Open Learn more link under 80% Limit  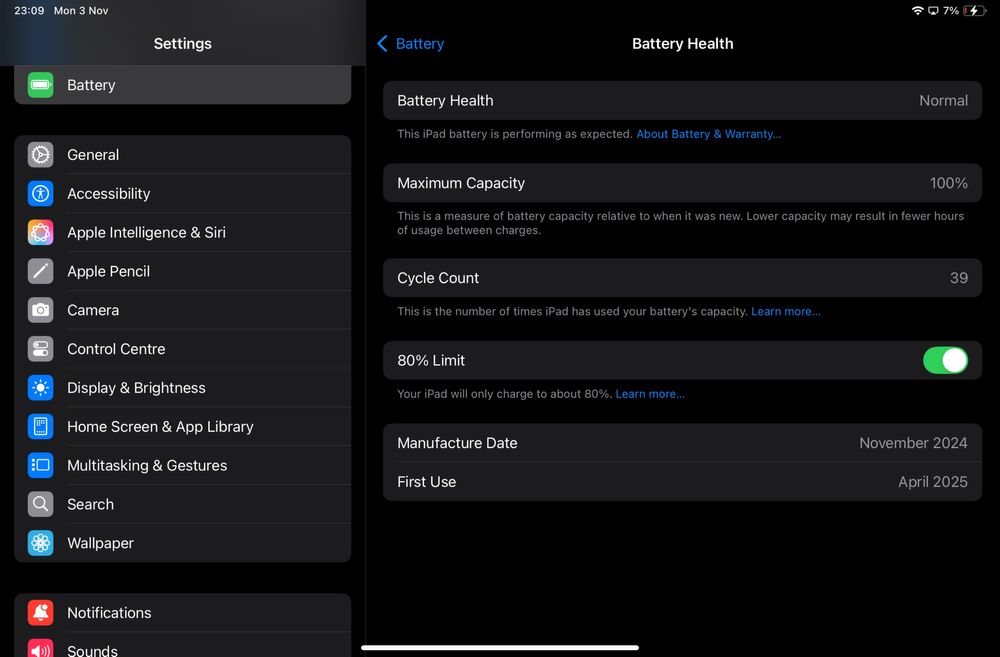[650, 394]
